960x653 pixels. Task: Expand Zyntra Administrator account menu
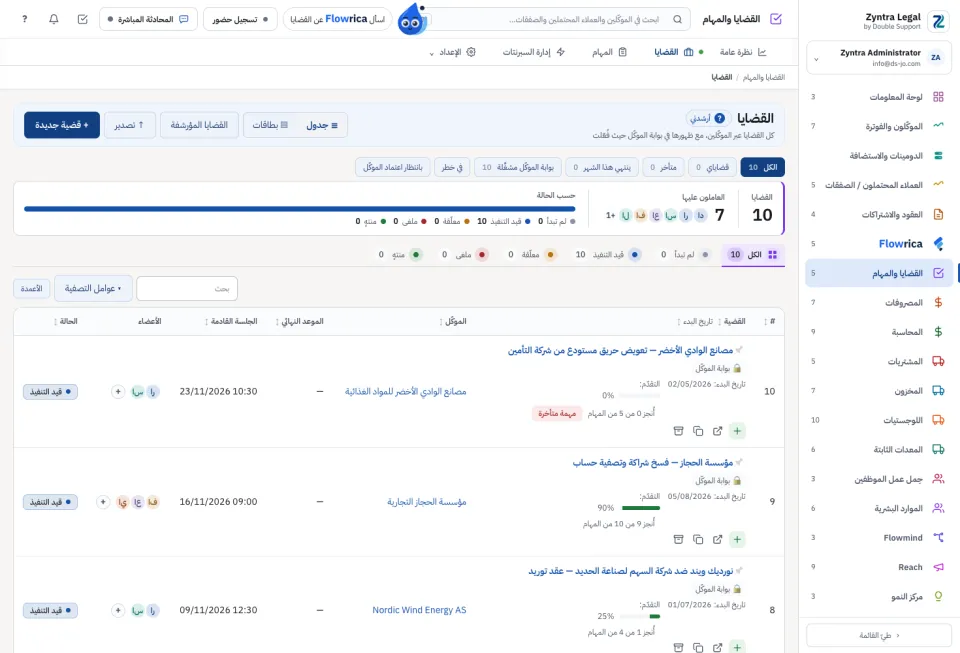point(879,58)
